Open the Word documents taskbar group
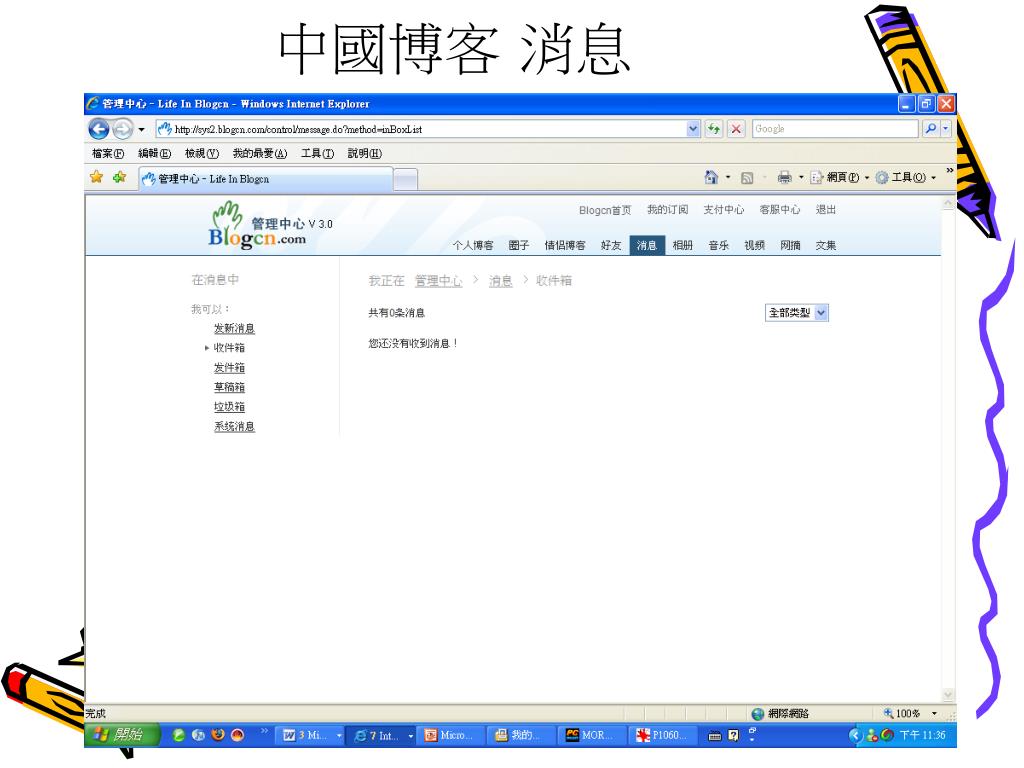The image size is (1024, 768). (312, 735)
